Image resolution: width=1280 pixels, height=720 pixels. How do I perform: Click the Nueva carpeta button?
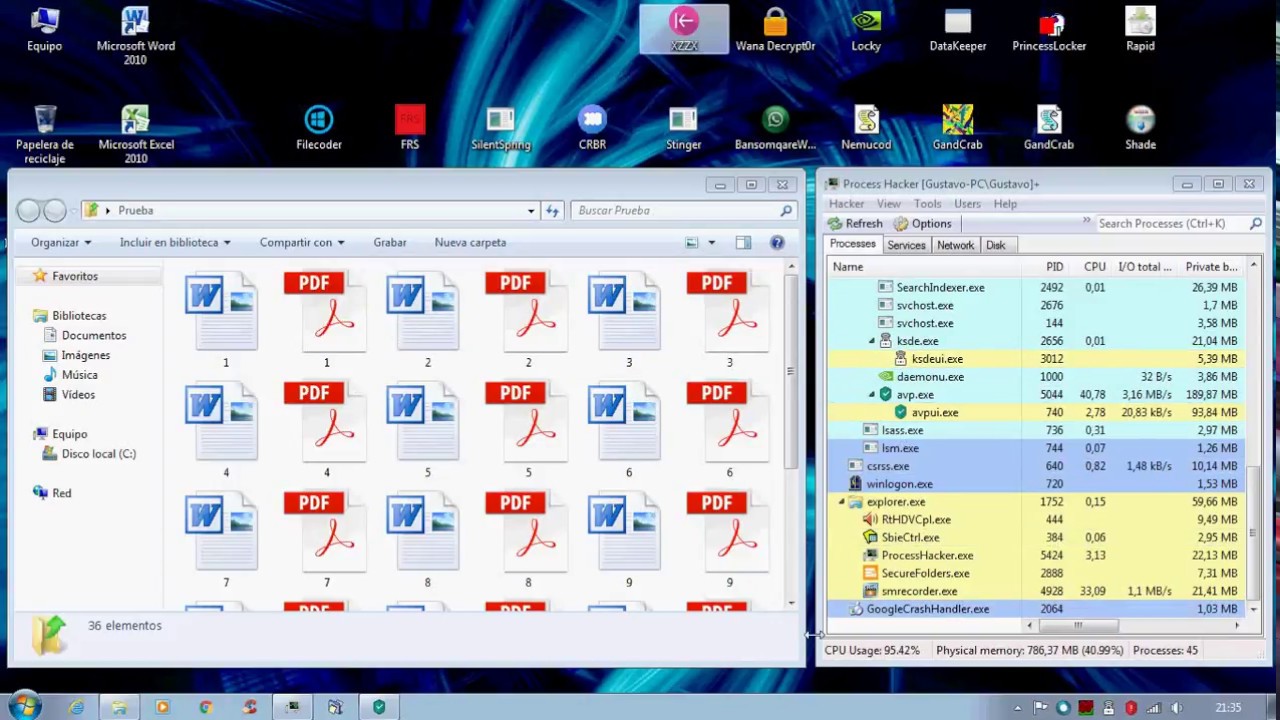point(470,242)
